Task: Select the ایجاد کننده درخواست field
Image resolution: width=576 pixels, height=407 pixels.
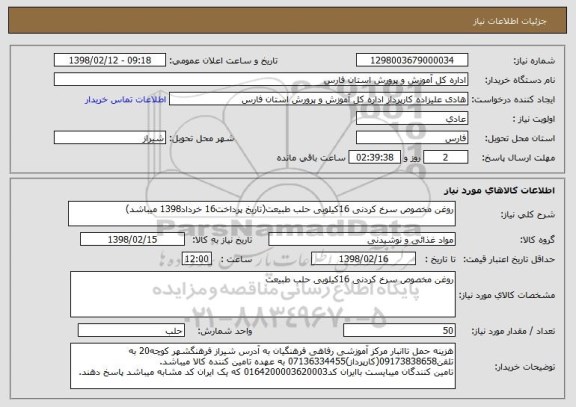Action: [318, 99]
